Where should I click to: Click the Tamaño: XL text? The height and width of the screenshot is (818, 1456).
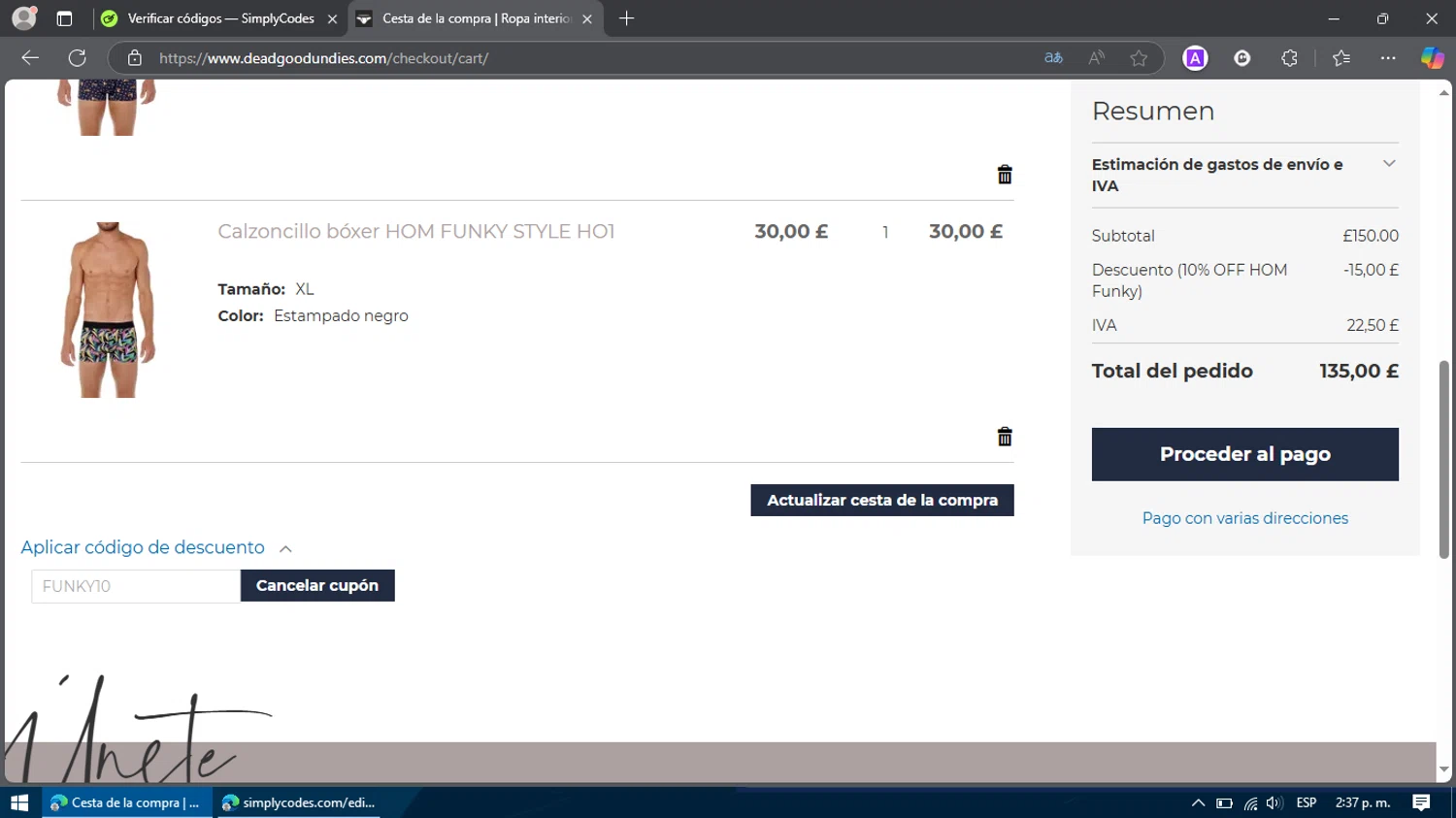coord(266,289)
